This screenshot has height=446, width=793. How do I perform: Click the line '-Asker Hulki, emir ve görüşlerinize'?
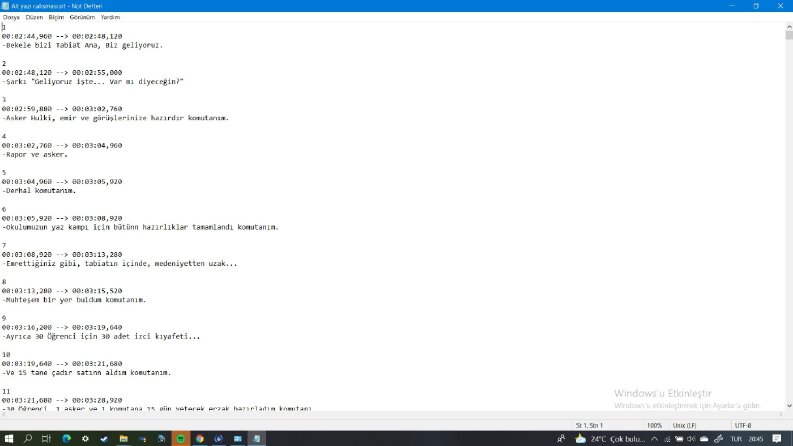[x=115, y=118]
